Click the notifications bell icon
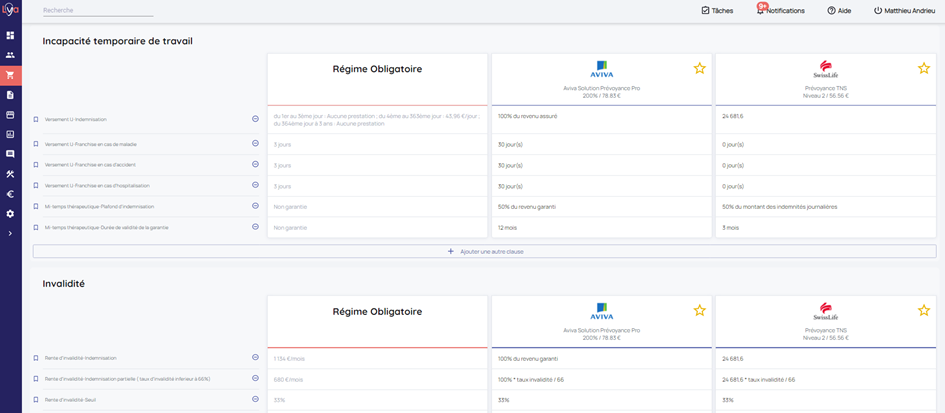945x413 pixels. point(761,11)
